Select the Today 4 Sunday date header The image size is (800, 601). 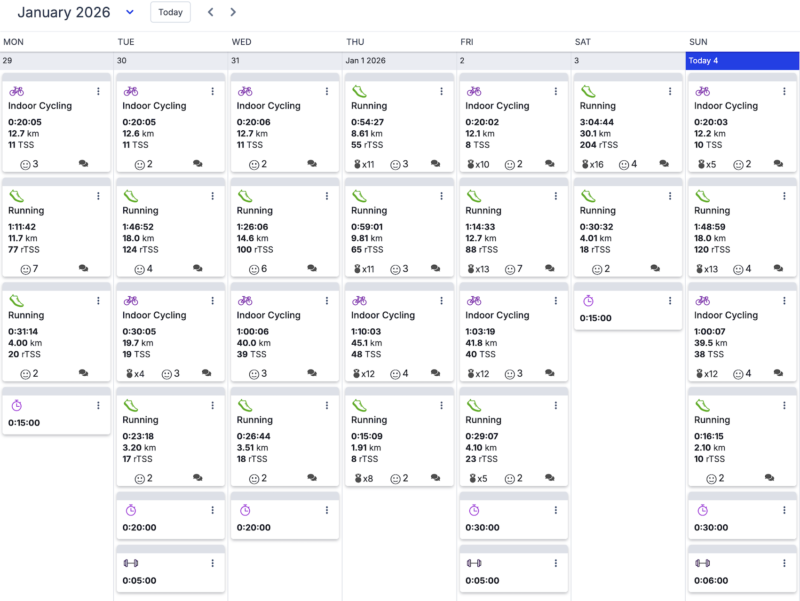point(742,61)
